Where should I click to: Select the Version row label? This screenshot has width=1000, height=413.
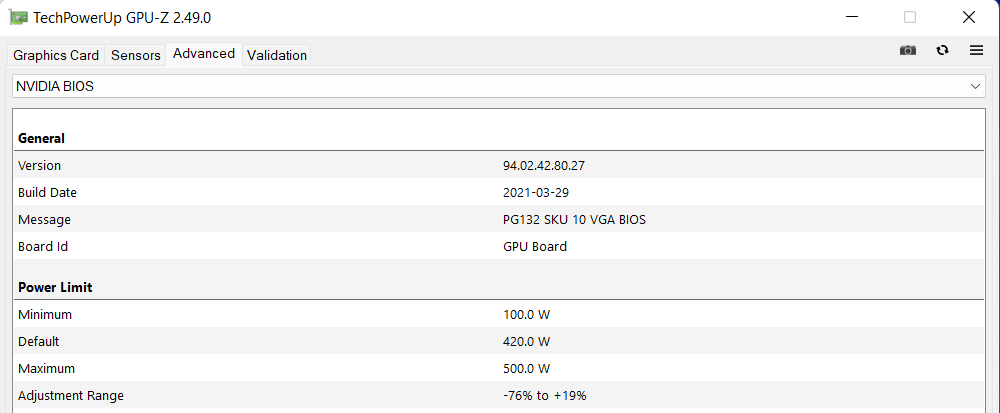tap(39, 166)
